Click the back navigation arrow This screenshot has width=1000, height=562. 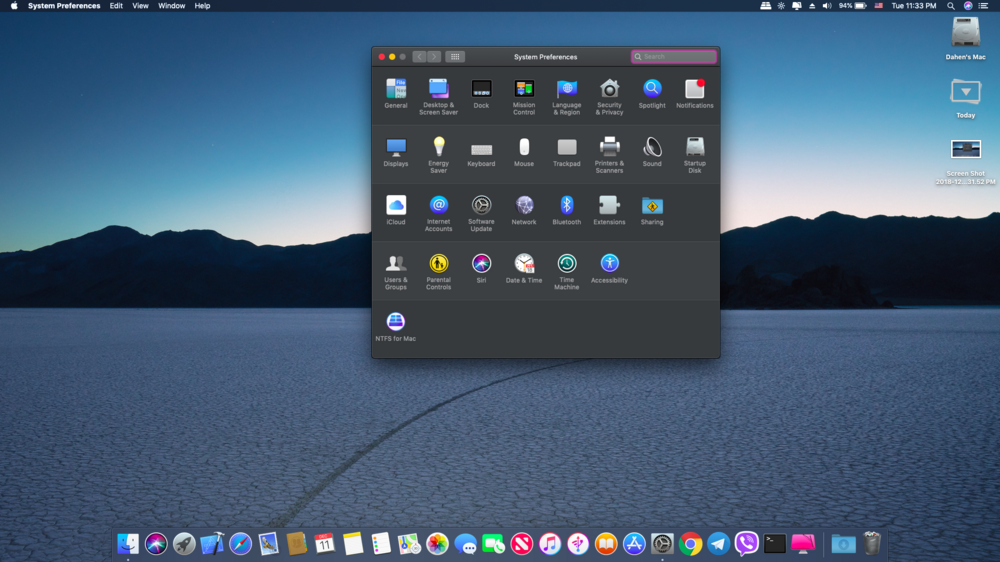click(420, 57)
